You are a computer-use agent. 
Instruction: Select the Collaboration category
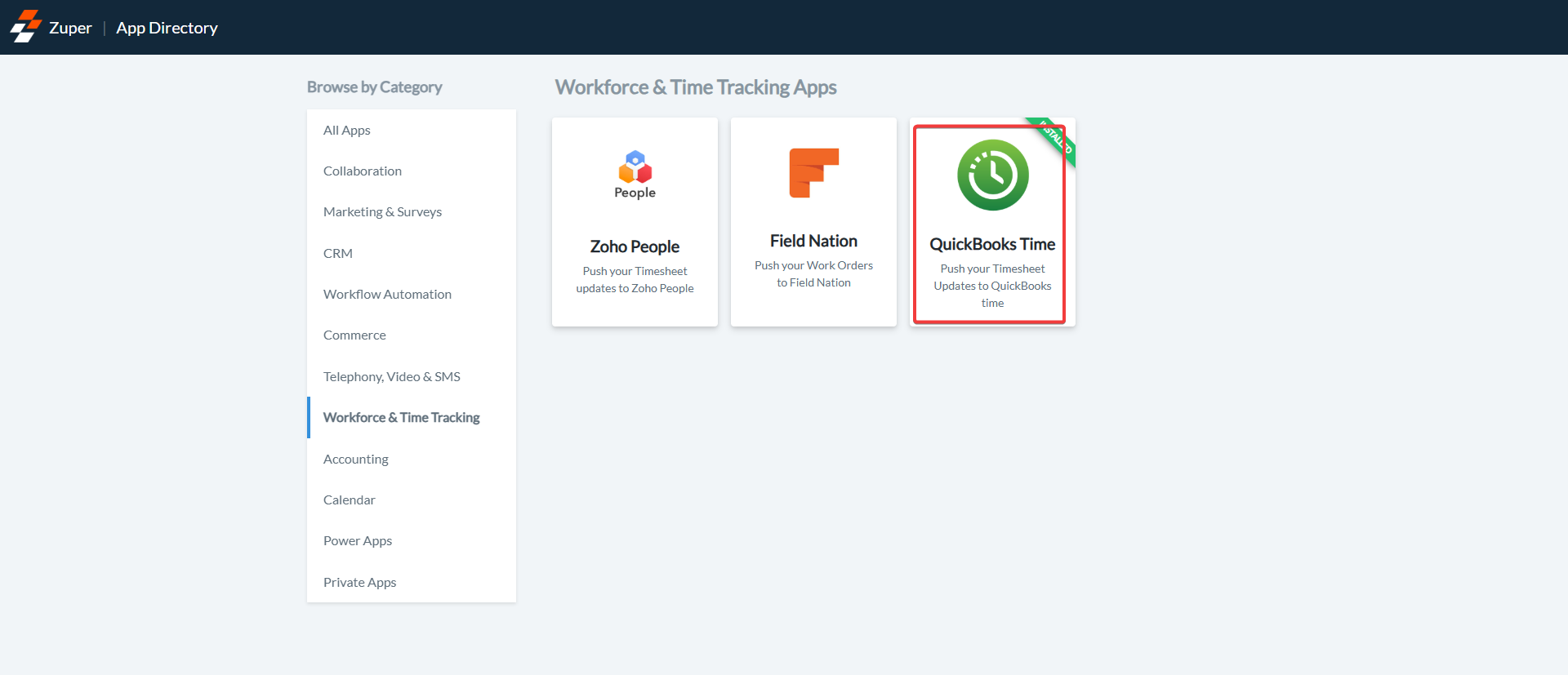tap(412, 171)
